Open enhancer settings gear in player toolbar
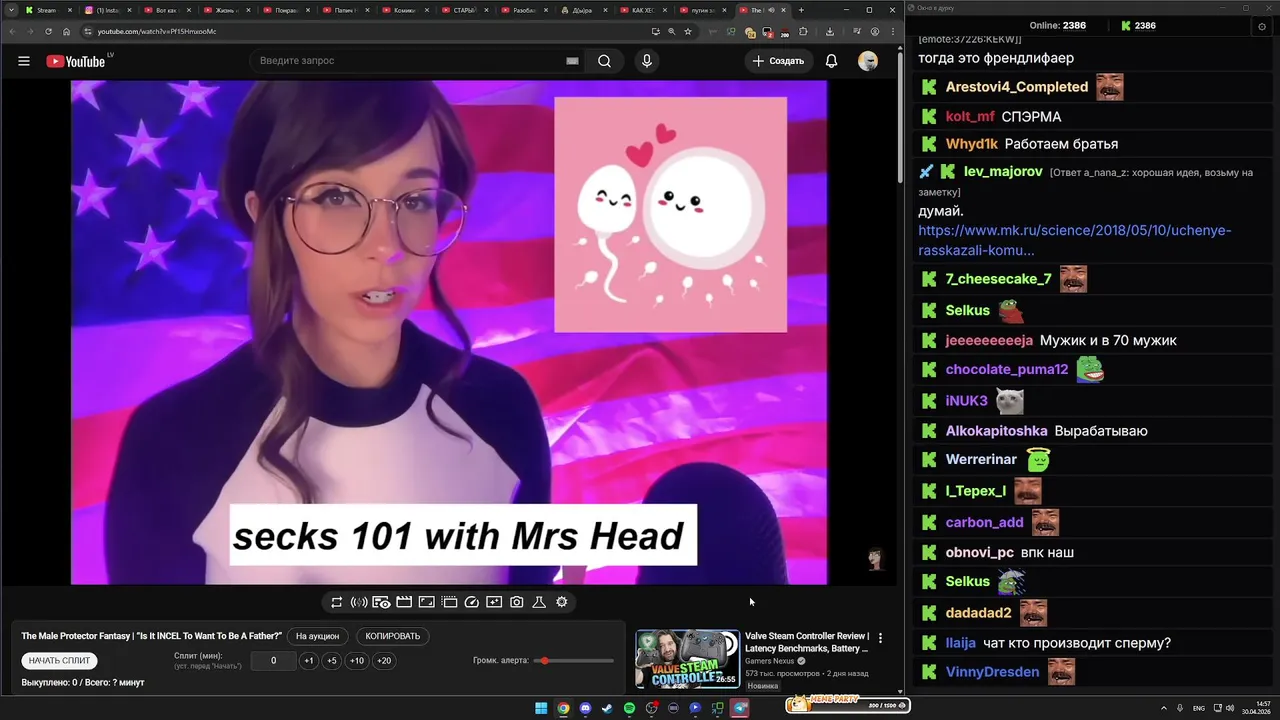Viewport: 1280px width, 720px height. (562, 602)
